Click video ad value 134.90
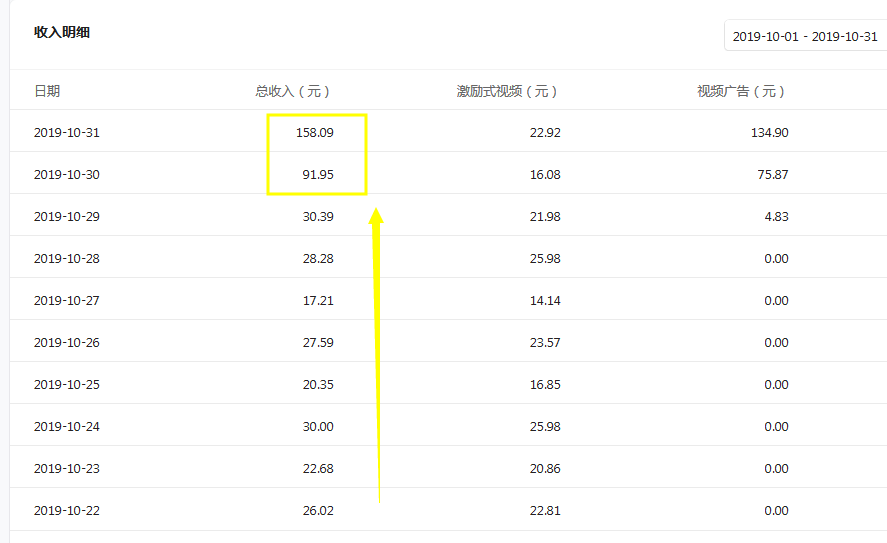This screenshot has height=543, width=887. coord(768,133)
